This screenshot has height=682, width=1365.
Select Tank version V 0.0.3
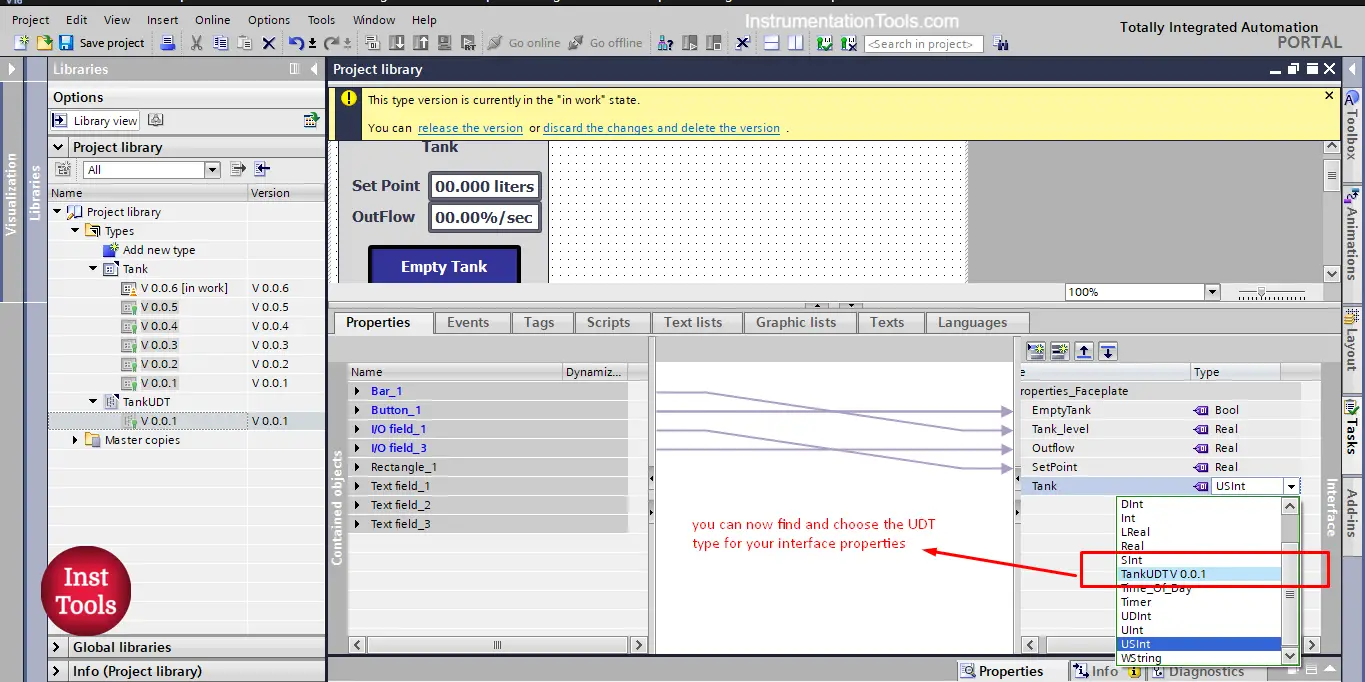point(159,345)
